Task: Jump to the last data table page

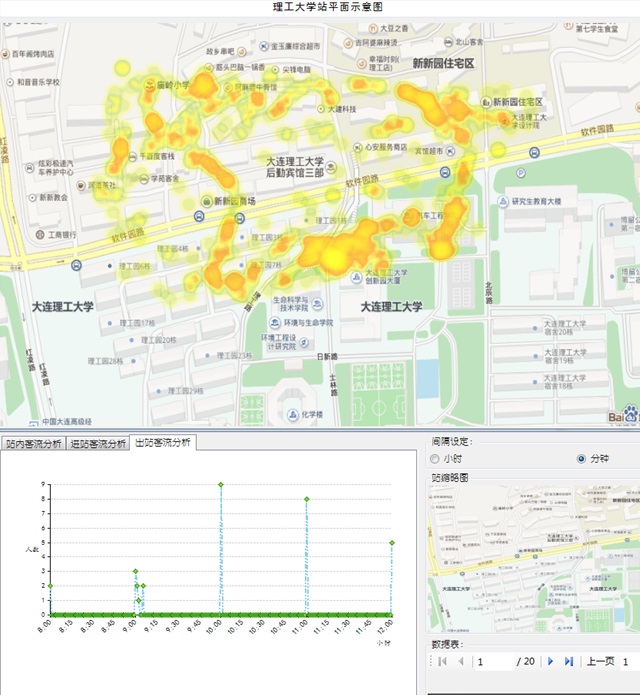Action: (569, 661)
